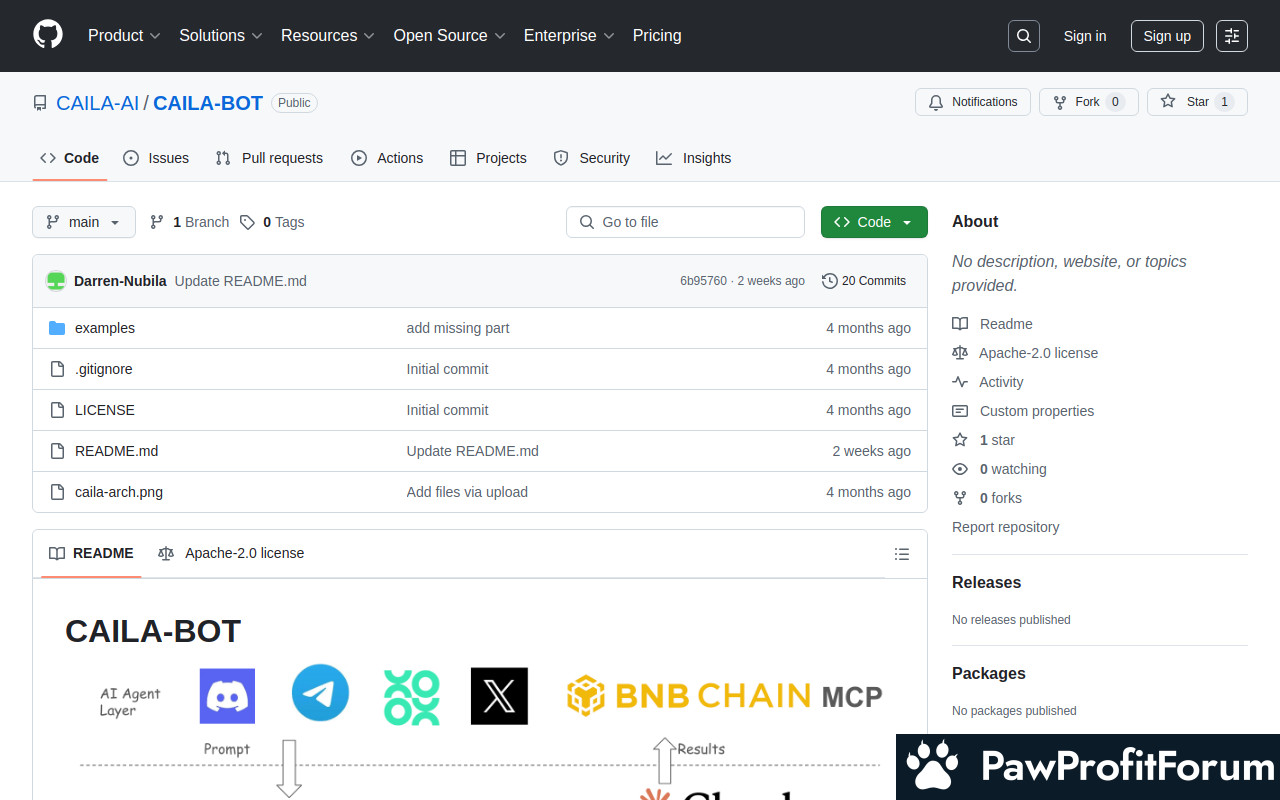The image size is (1280, 800).
Task: Open the Notifications bell button
Action: 972,102
